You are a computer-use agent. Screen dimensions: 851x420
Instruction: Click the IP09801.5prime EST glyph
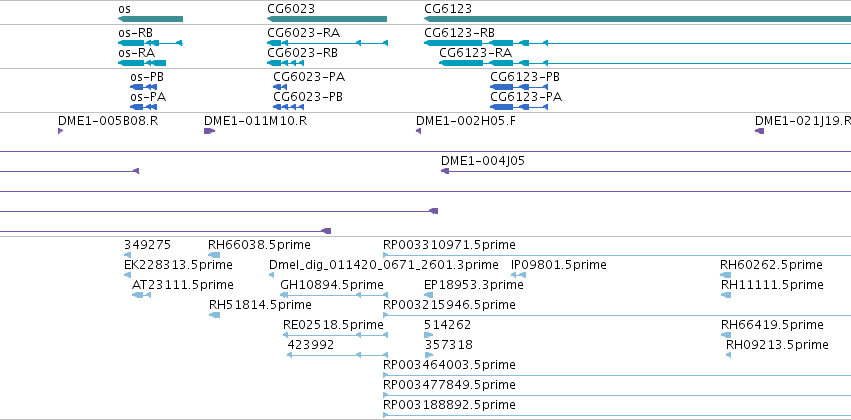tap(518, 275)
